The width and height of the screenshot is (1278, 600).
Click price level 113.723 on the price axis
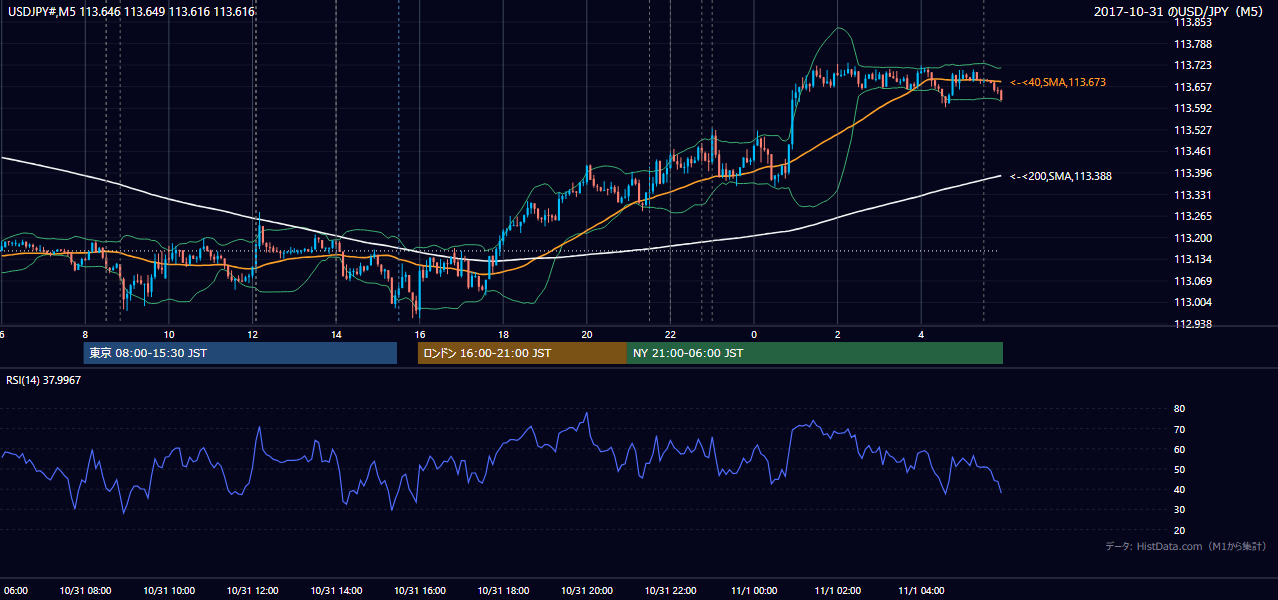[1194, 66]
